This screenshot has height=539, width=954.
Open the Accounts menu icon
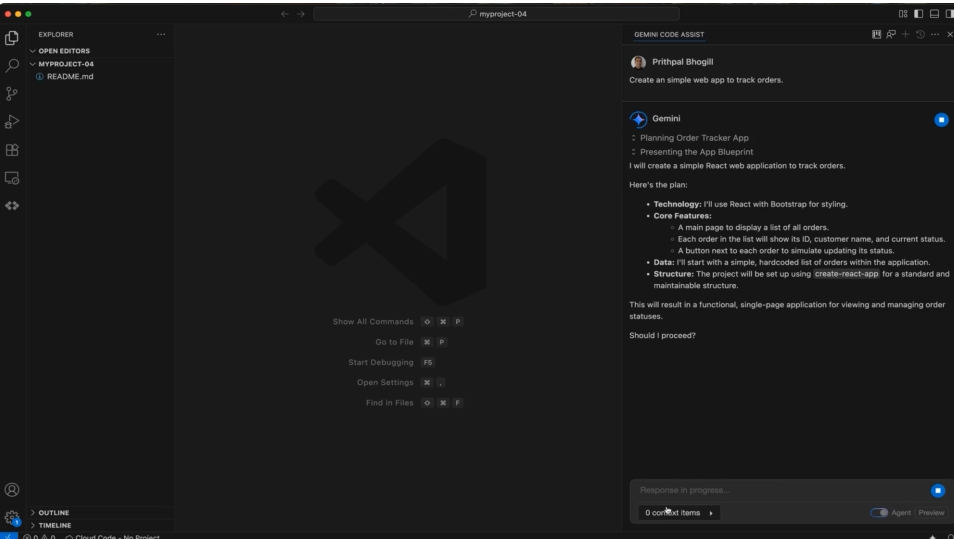tap(12, 490)
